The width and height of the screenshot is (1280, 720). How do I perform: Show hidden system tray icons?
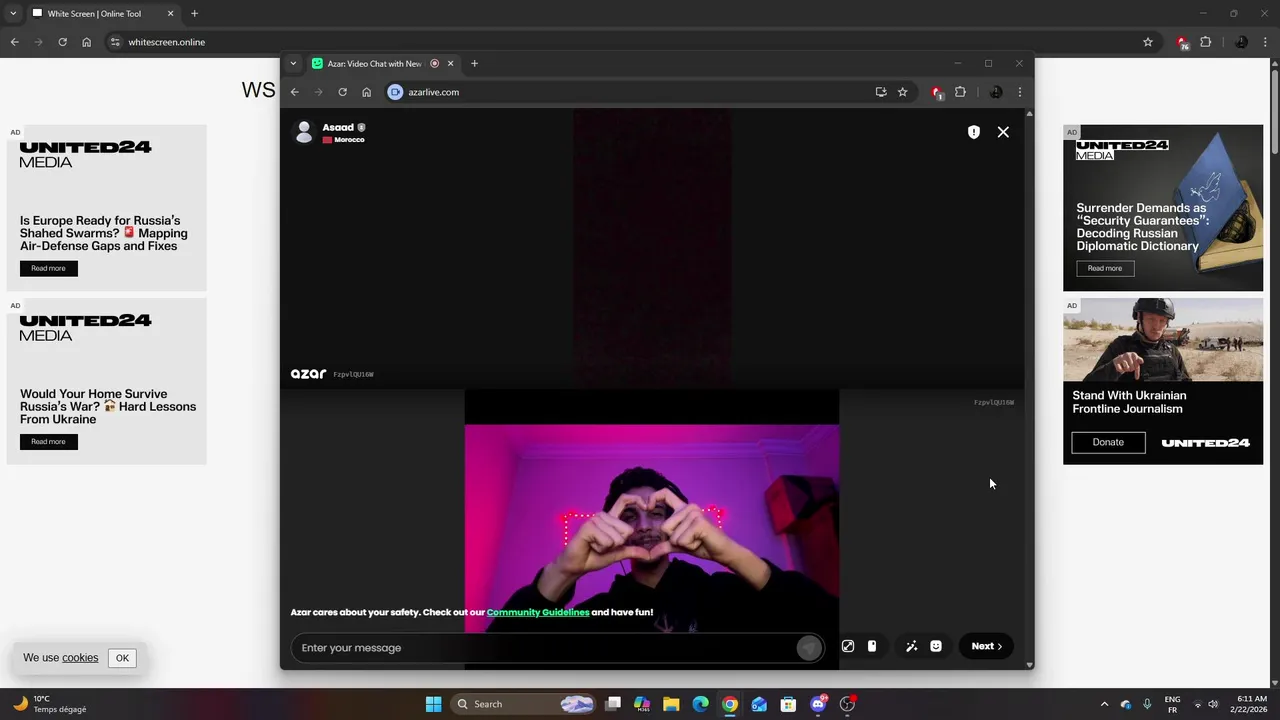[1104, 704]
